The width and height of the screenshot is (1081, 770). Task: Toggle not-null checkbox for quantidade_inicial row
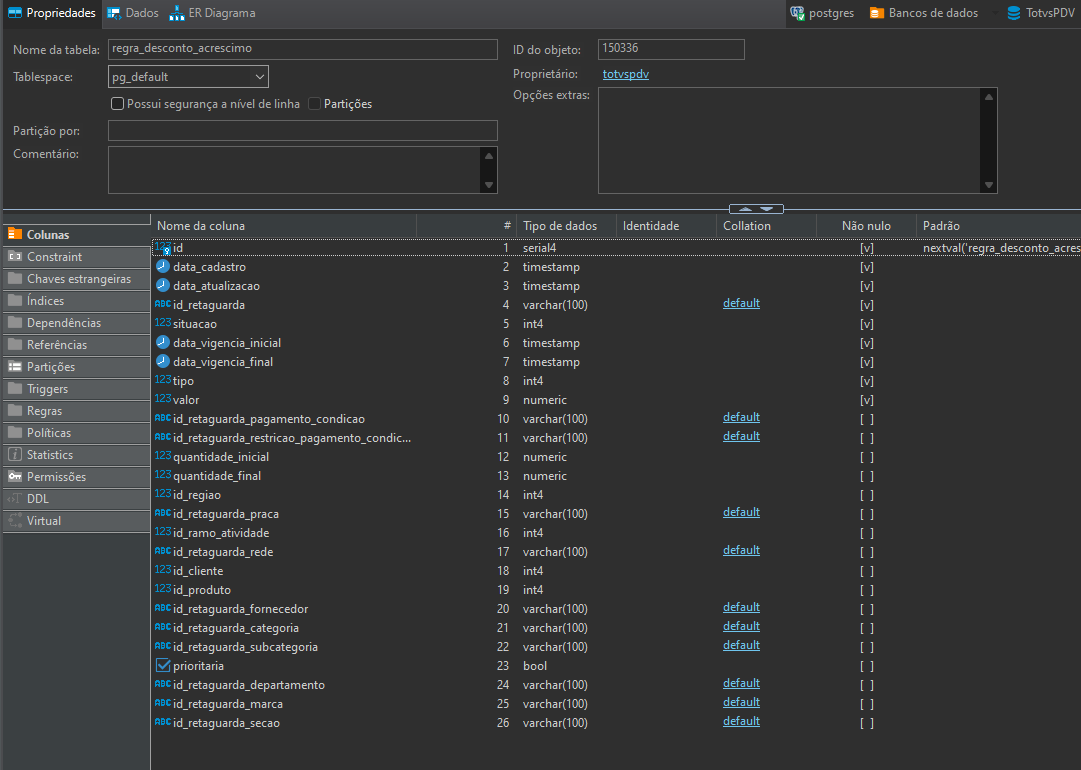click(866, 457)
